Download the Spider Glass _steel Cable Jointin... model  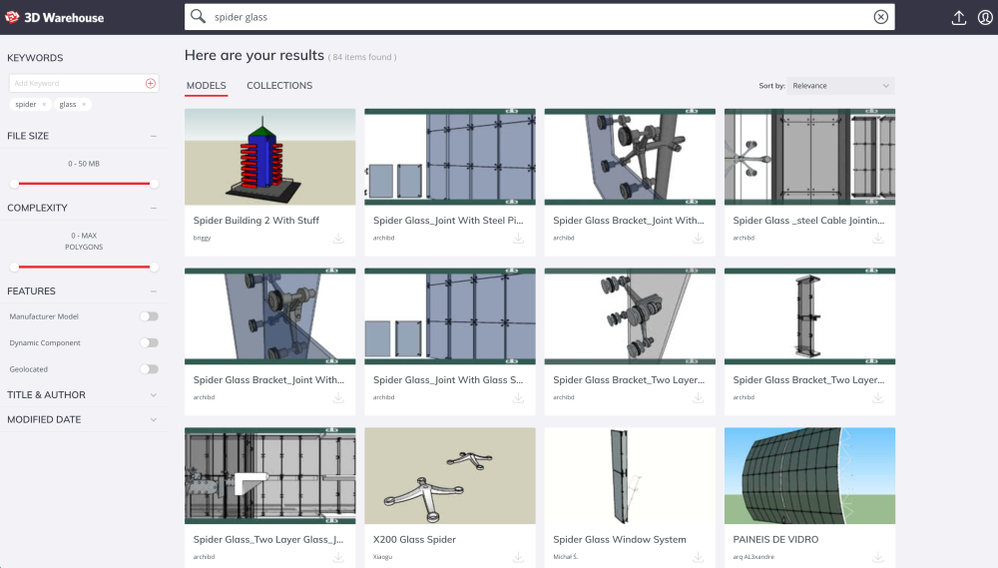click(x=878, y=238)
